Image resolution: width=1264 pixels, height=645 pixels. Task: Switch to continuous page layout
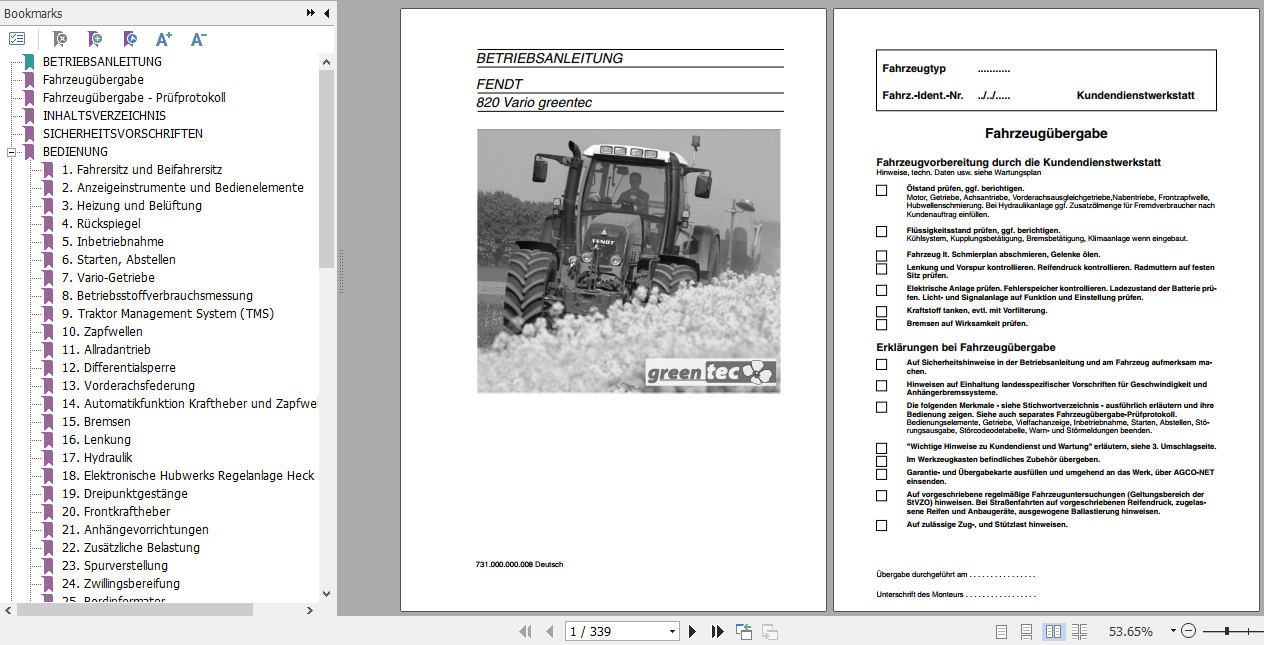pyautogui.click(x=1027, y=631)
